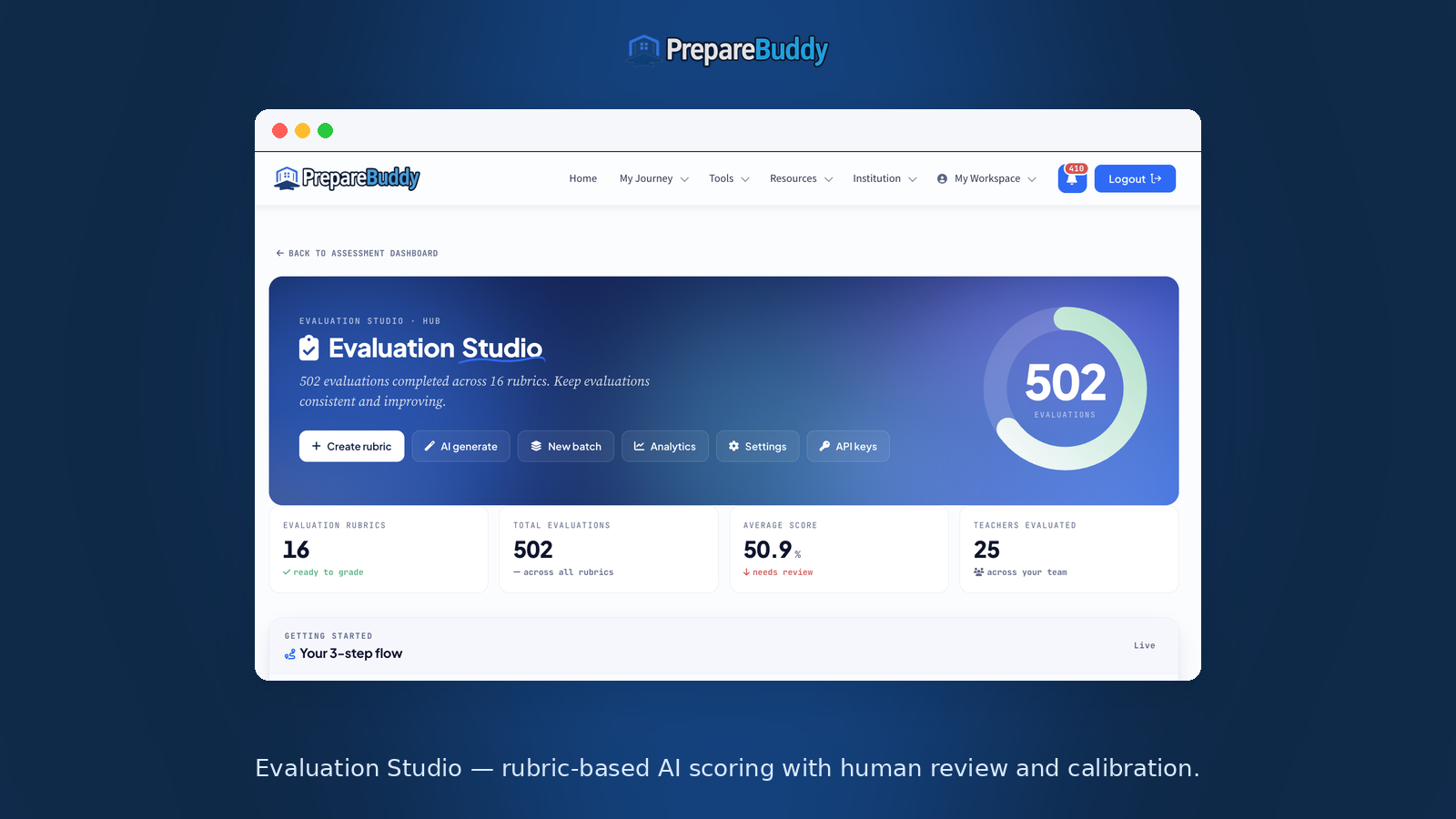Click the green maximize window button
The width and height of the screenshot is (1456, 819).
(326, 131)
